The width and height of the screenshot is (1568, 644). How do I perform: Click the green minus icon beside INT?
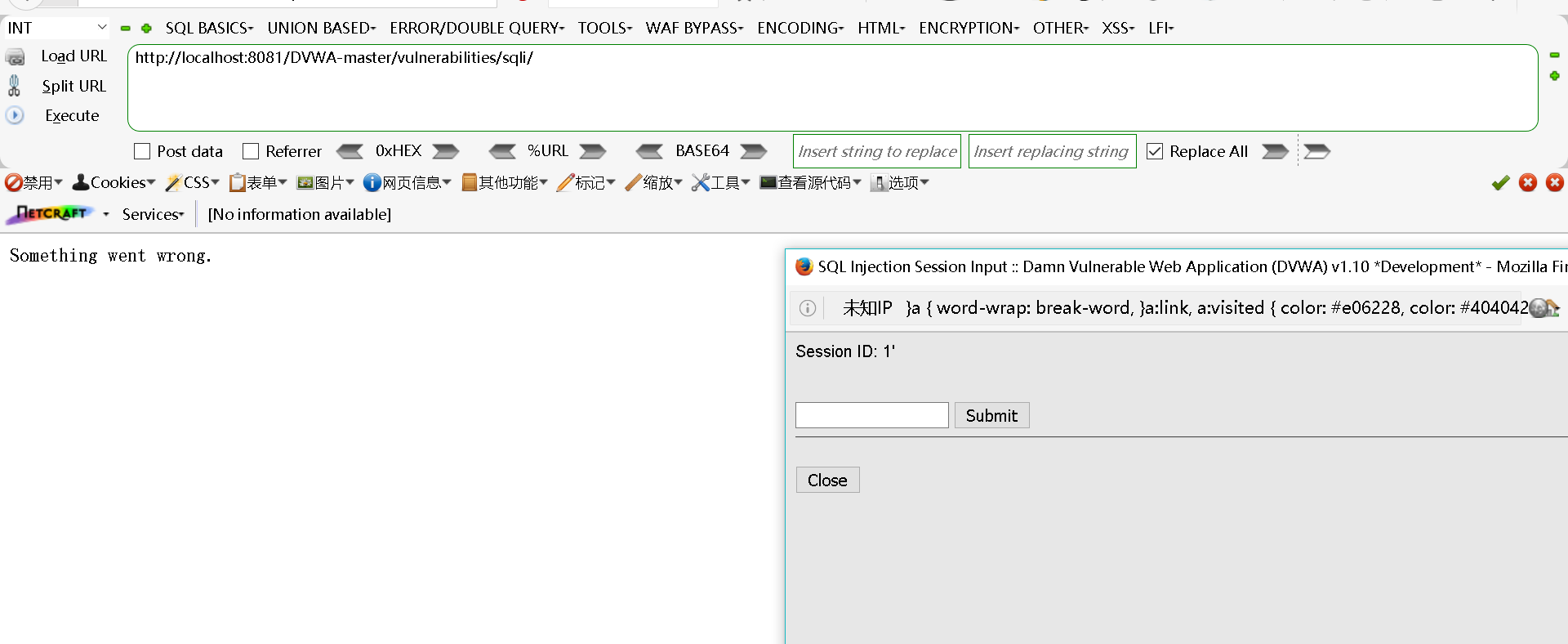tap(125, 28)
